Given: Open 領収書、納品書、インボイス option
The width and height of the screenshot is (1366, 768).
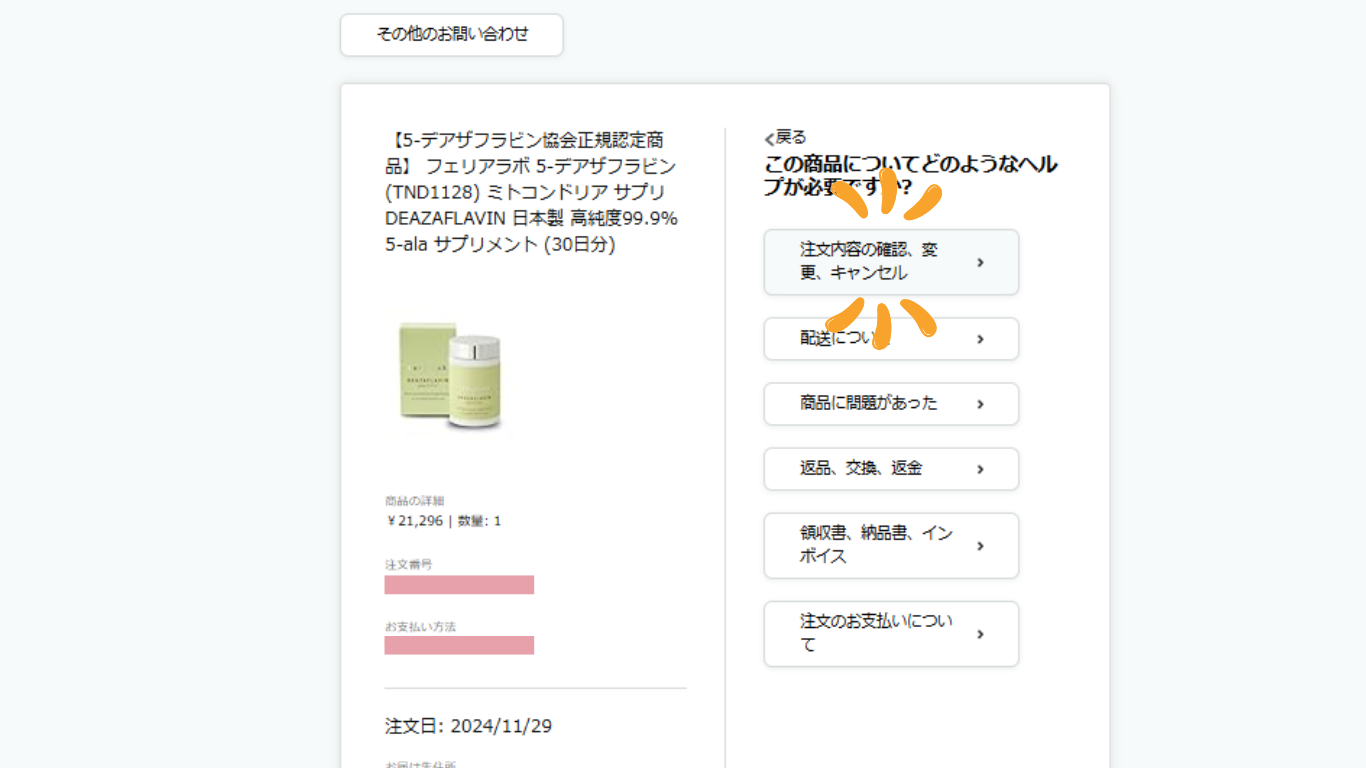Looking at the screenshot, I should [x=875, y=545].
